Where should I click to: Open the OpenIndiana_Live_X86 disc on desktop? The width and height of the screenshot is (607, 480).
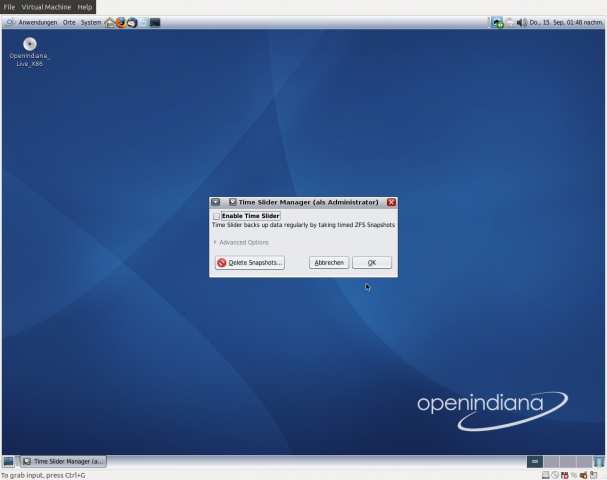click(29, 52)
